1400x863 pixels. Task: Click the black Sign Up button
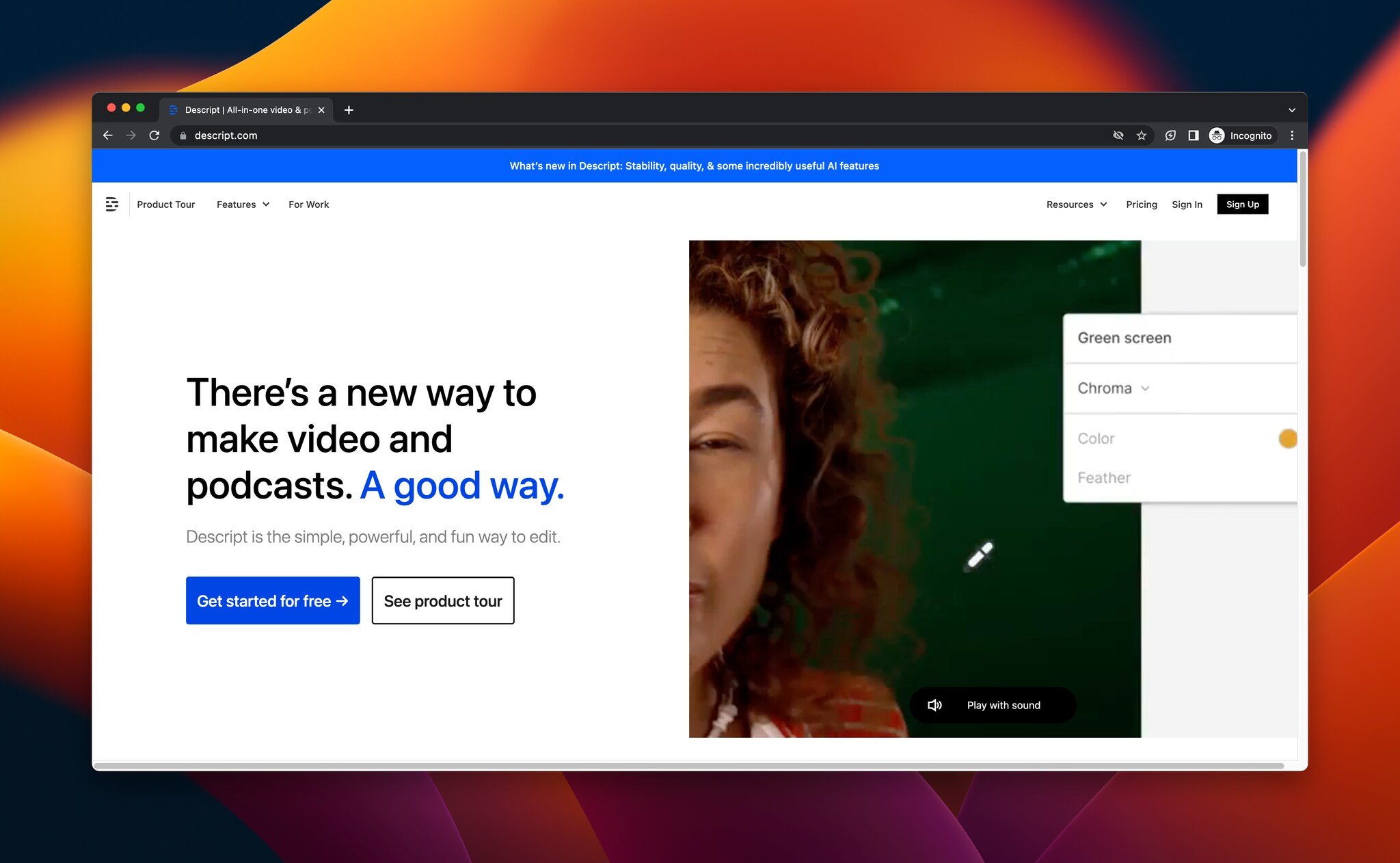click(x=1242, y=204)
